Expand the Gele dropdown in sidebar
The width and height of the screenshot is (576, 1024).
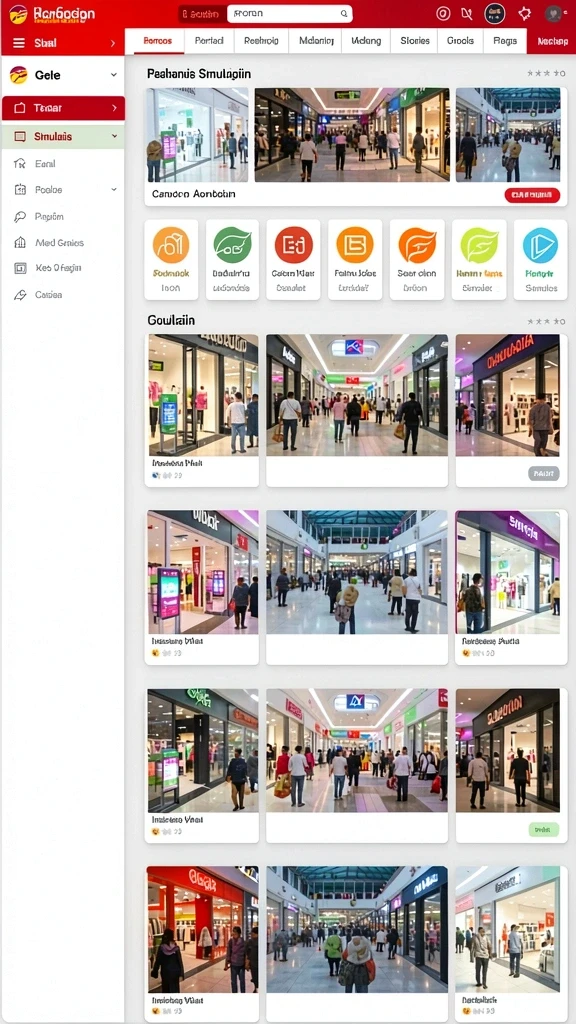click(114, 75)
